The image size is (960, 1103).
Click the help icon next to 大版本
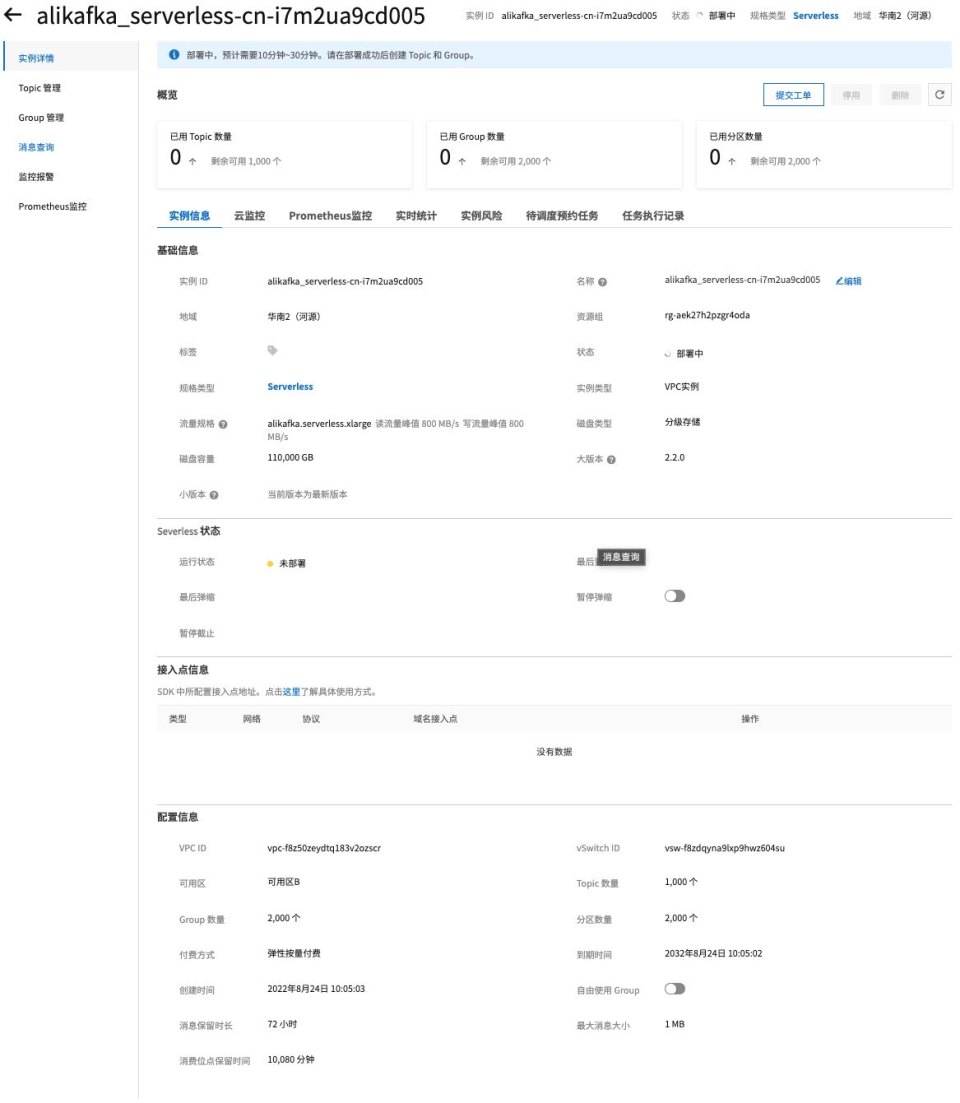point(611,460)
